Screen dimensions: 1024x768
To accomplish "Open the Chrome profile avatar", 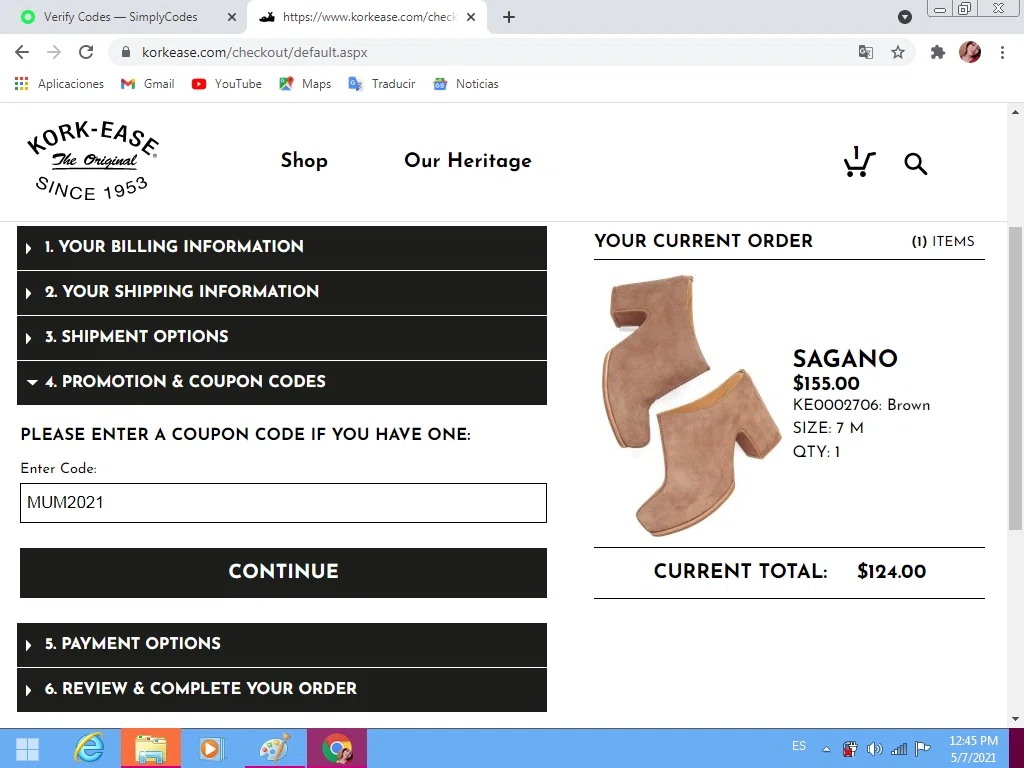I will tap(970, 52).
